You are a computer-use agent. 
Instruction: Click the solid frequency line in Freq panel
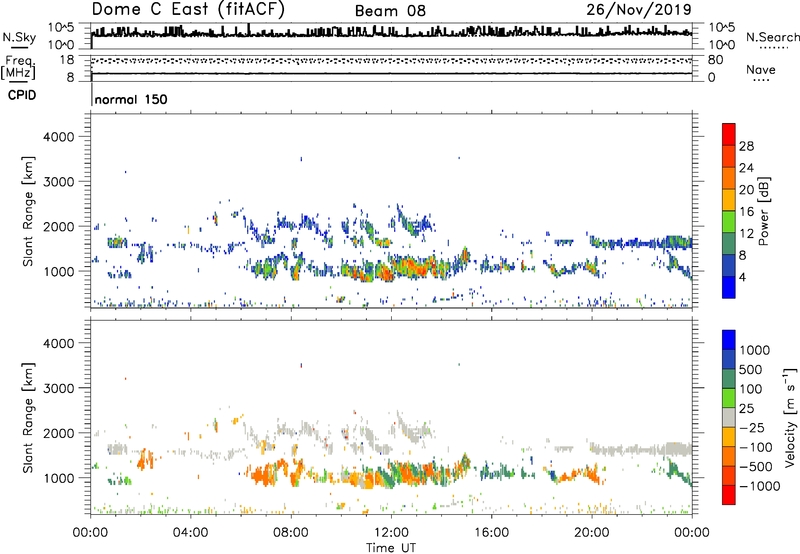coord(391,74)
